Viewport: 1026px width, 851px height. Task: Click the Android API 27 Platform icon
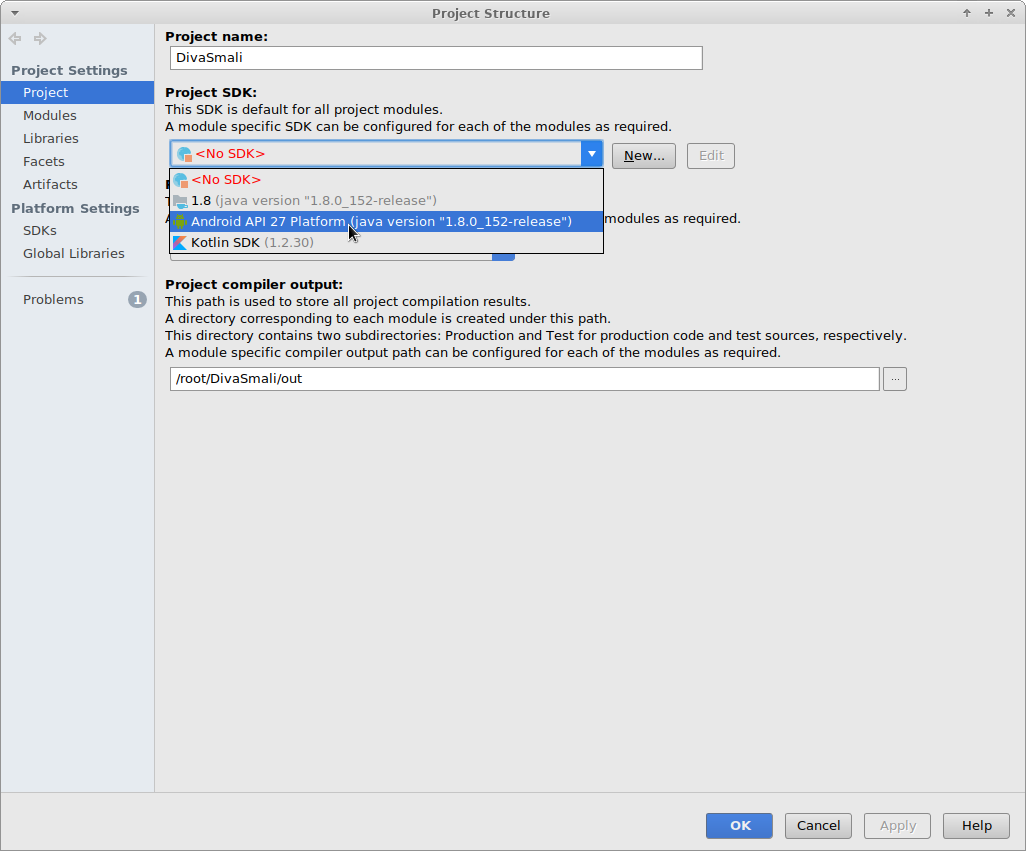180,221
